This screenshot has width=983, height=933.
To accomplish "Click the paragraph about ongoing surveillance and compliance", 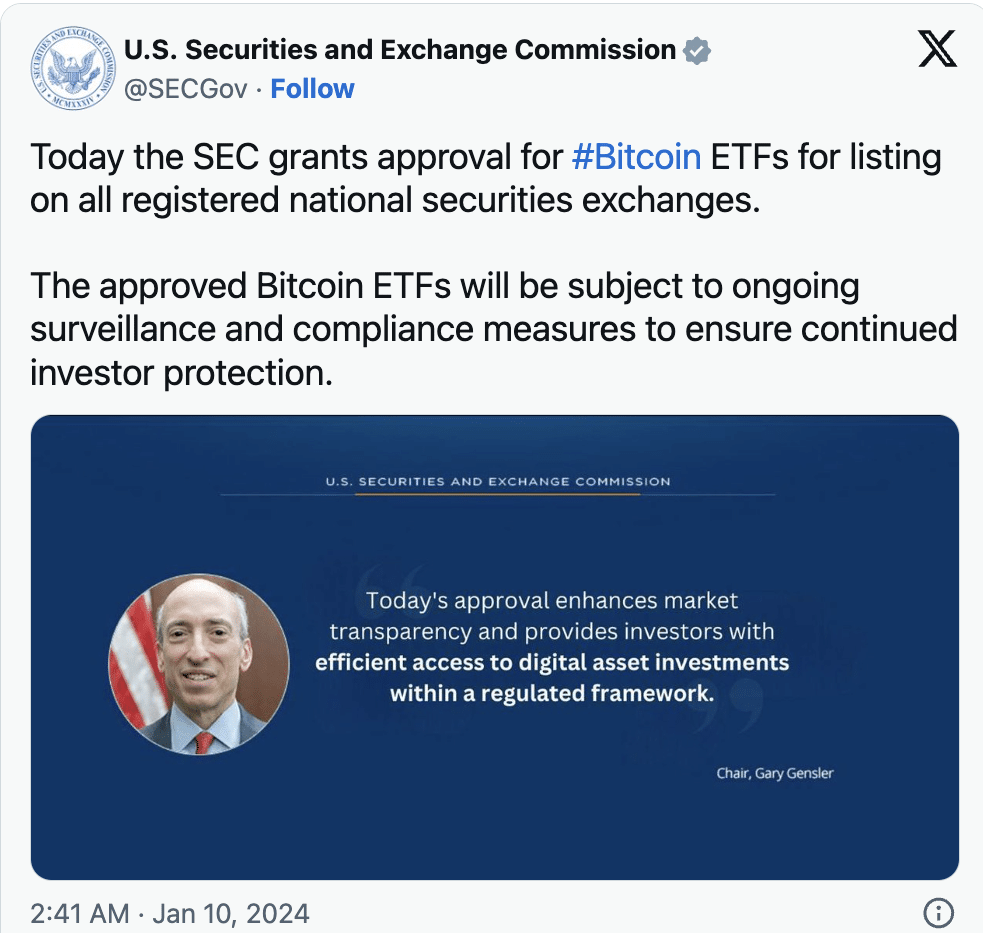I will tap(493, 329).
